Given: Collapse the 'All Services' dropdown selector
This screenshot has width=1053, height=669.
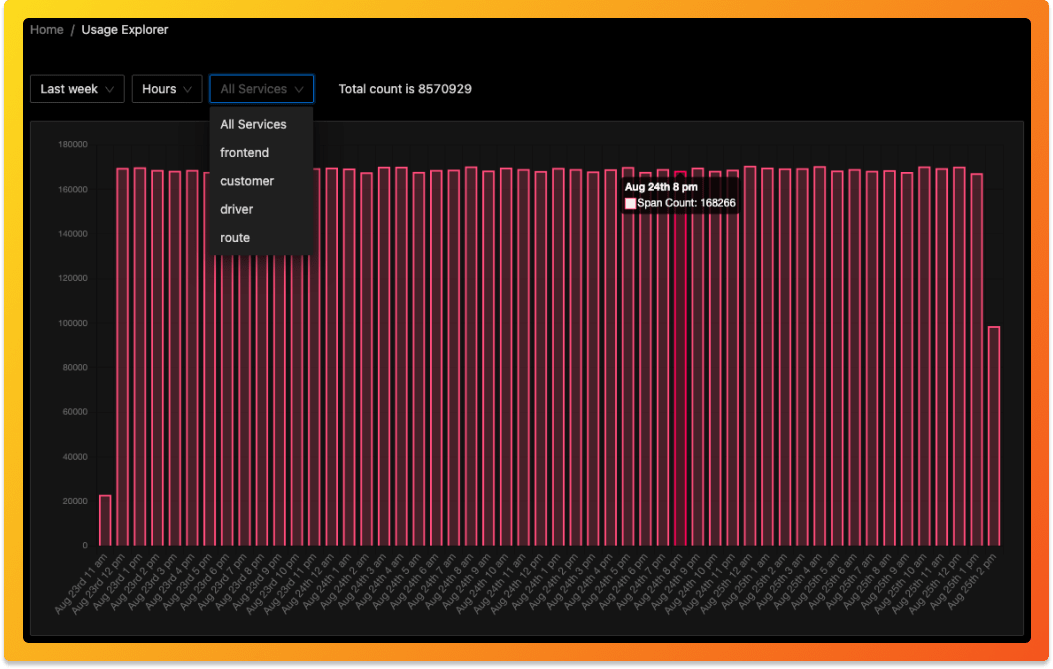Looking at the screenshot, I should pyautogui.click(x=261, y=89).
